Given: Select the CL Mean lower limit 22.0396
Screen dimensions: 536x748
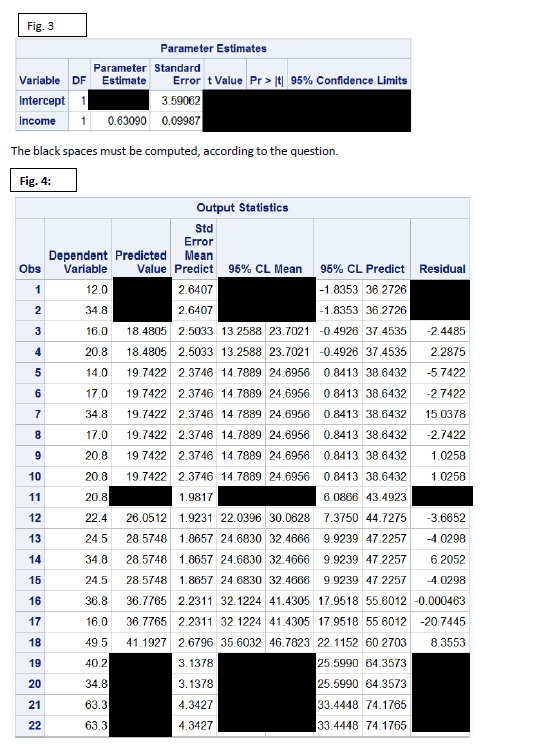Looking at the screenshot, I should tap(241, 518).
